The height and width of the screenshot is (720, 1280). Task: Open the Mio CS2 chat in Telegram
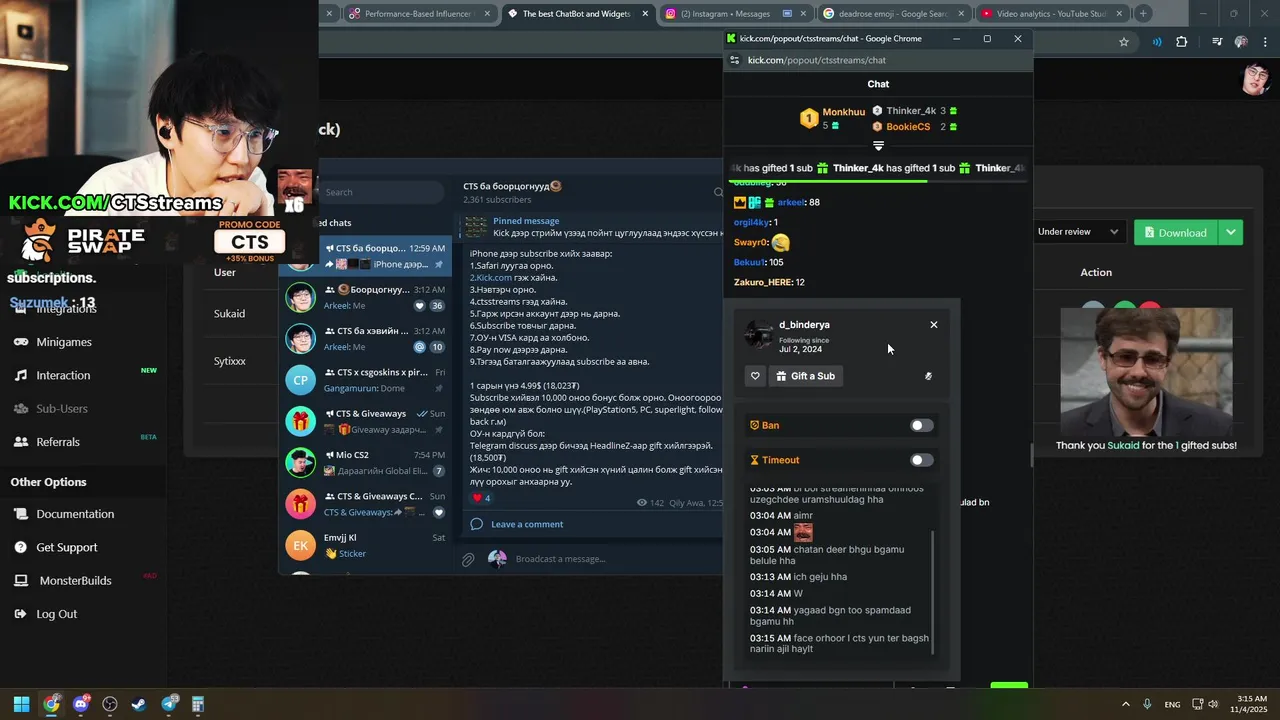point(367,462)
